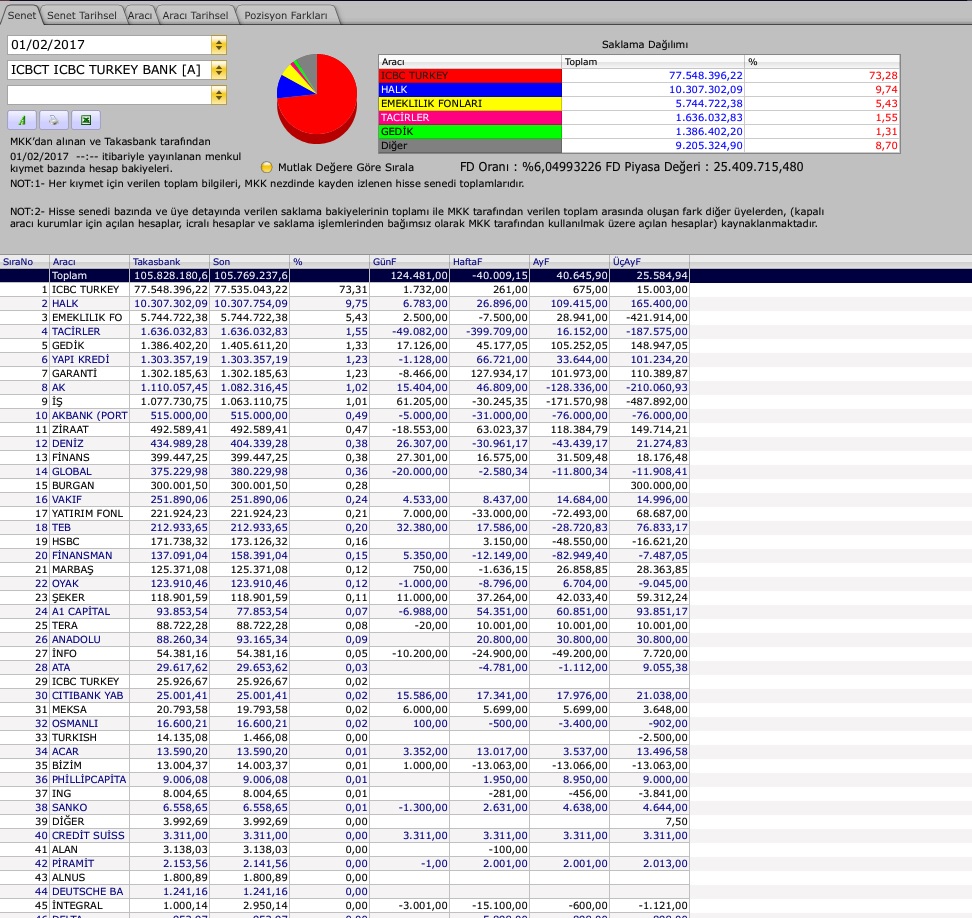The image size is (972, 918).
Task: Click the pink TACİRLER legend swatch
Action: pos(470,118)
